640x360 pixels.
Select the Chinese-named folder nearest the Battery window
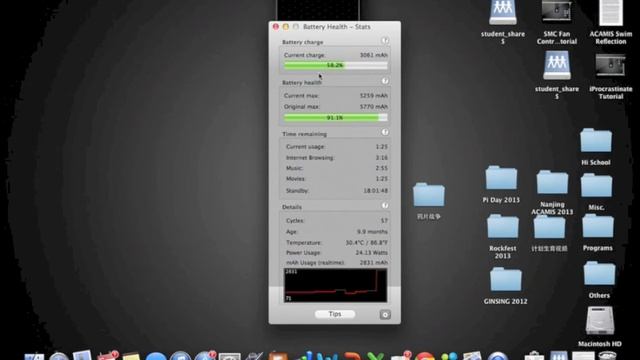[429, 201]
